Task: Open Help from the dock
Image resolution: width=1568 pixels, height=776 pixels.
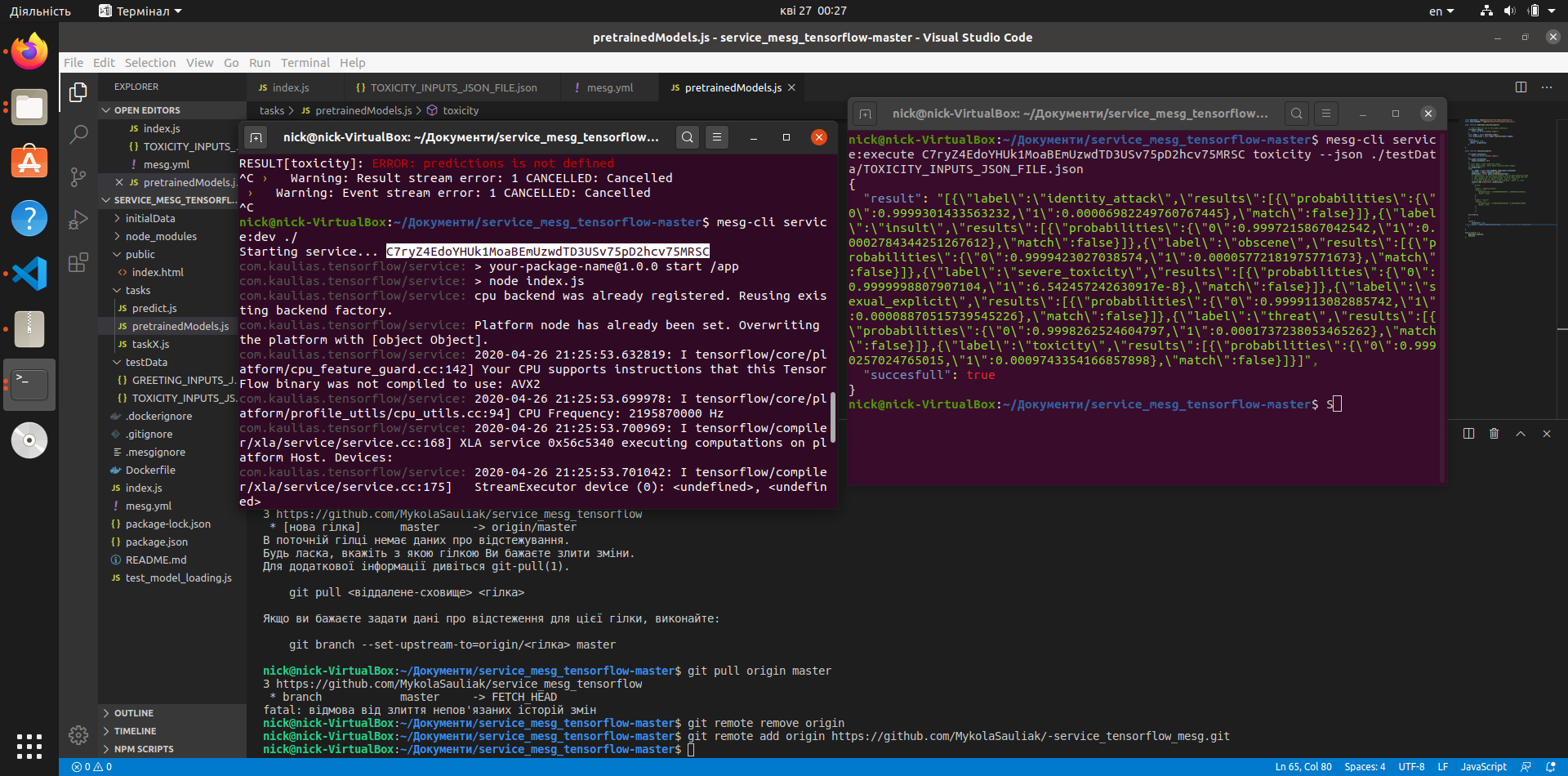Action: [x=29, y=218]
